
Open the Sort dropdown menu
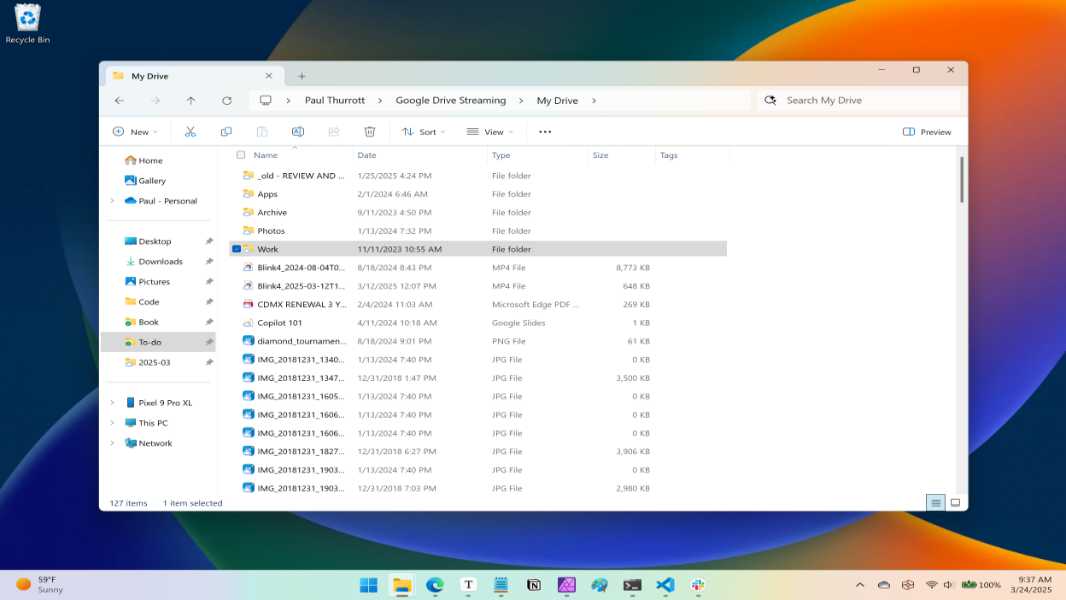click(x=423, y=132)
